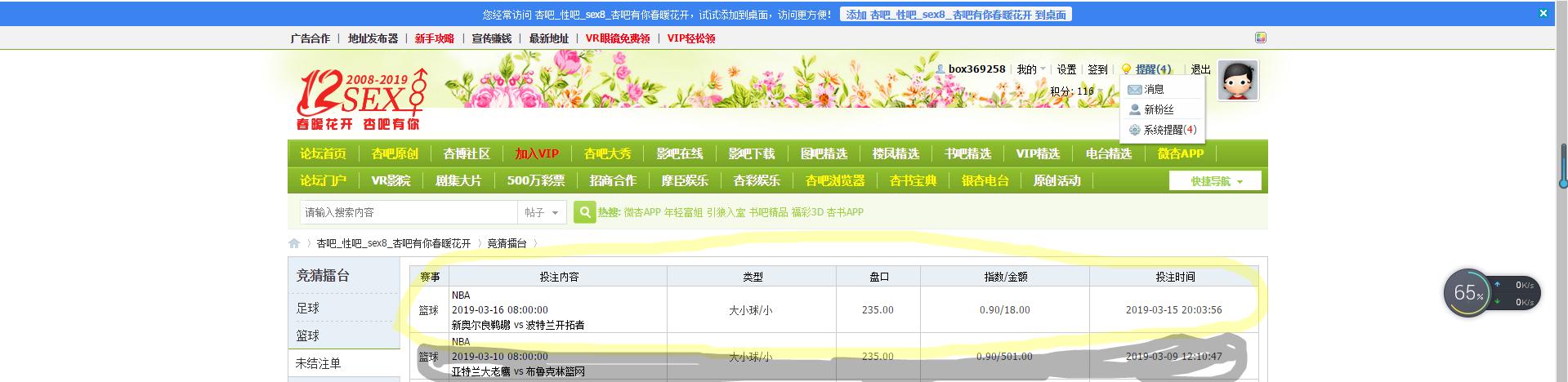Click the home icon in the breadcrumb
Screen dimensions: 1568x382
(x=294, y=243)
